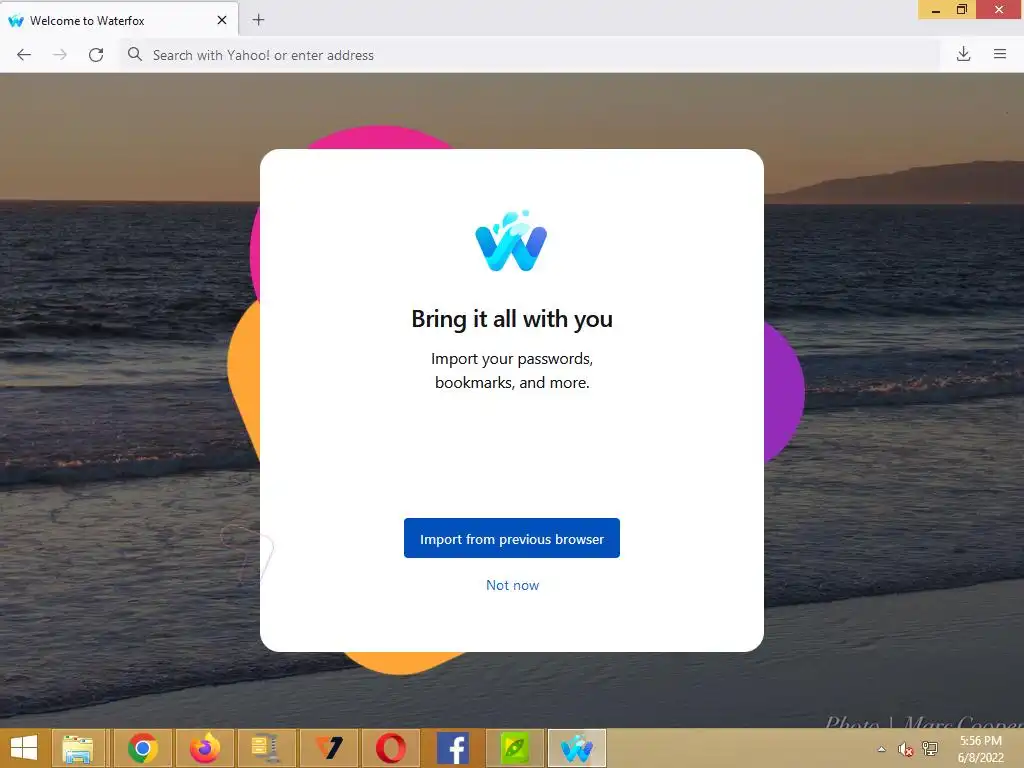1024x768 pixels.
Task: Choose the Not now link
Action: point(512,585)
